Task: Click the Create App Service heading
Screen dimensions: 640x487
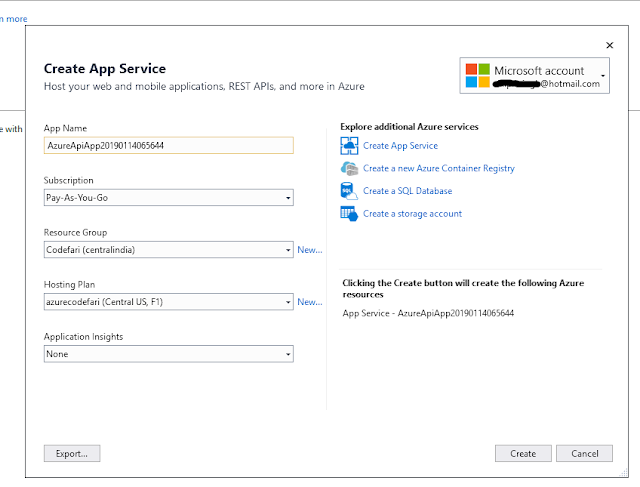Action: tap(105, 69)
